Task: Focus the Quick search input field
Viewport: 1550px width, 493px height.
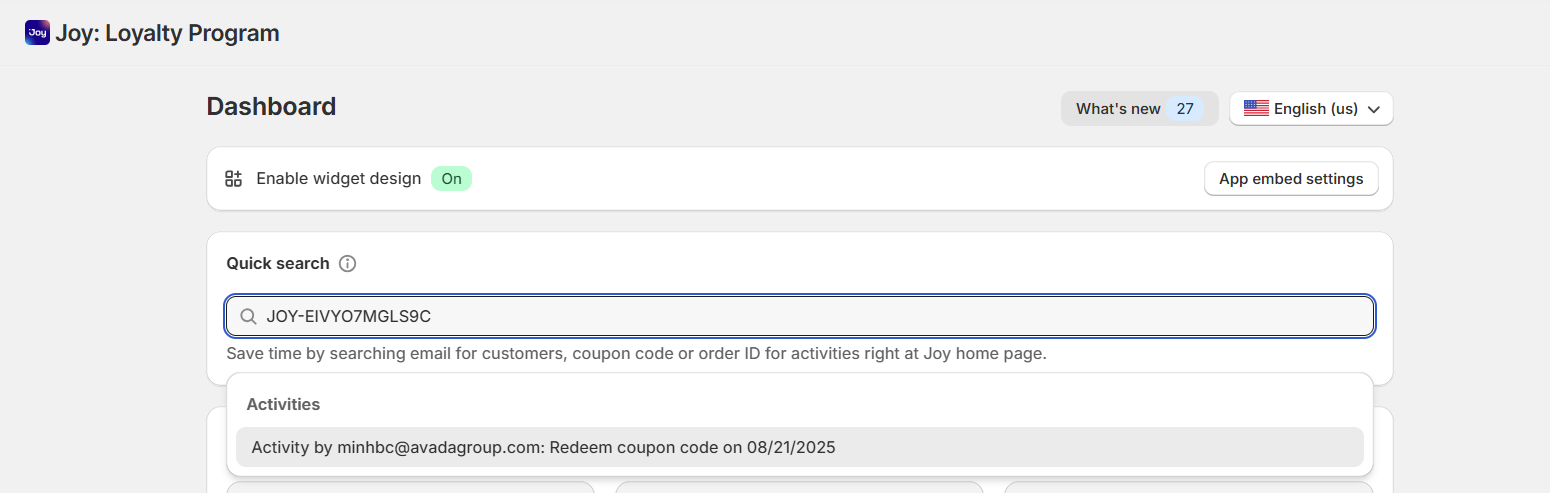Action: [800, 317]
